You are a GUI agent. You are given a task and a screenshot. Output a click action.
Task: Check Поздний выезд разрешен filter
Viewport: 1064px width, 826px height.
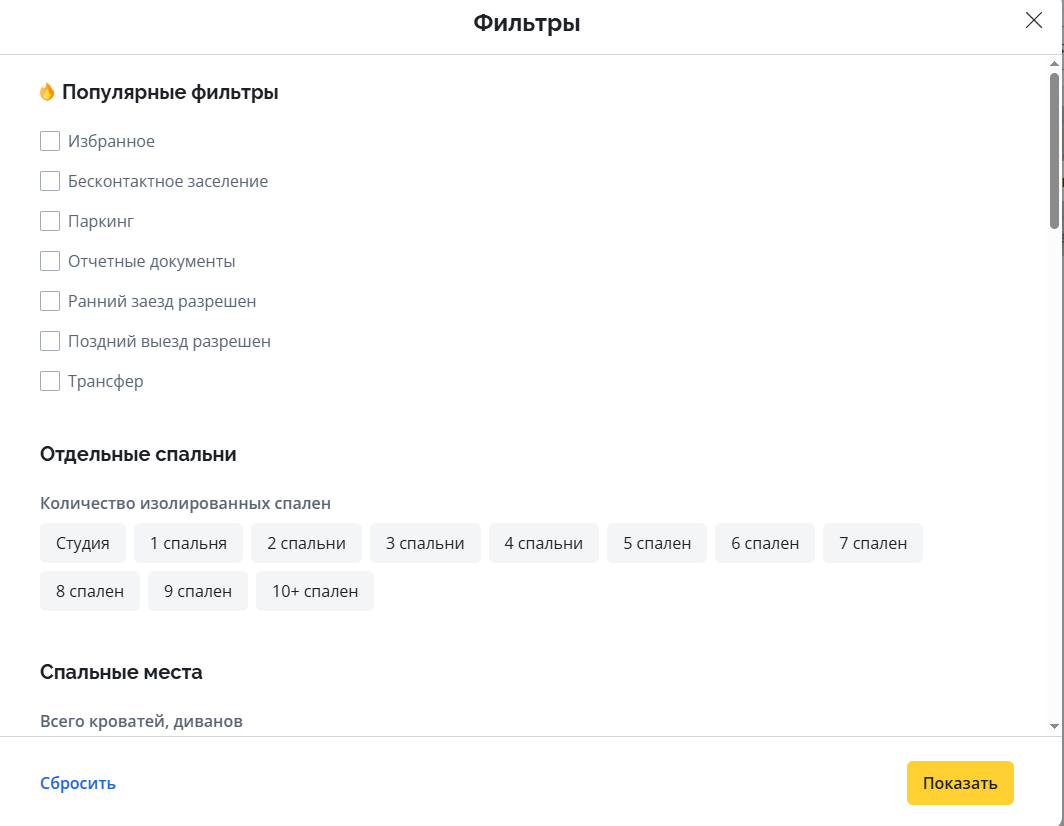coord(50,341)
